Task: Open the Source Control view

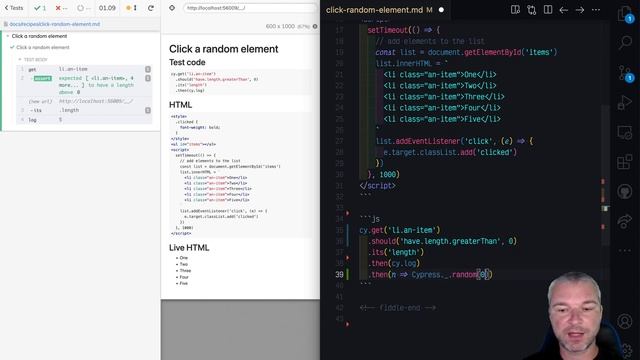Action: point(625,73)
